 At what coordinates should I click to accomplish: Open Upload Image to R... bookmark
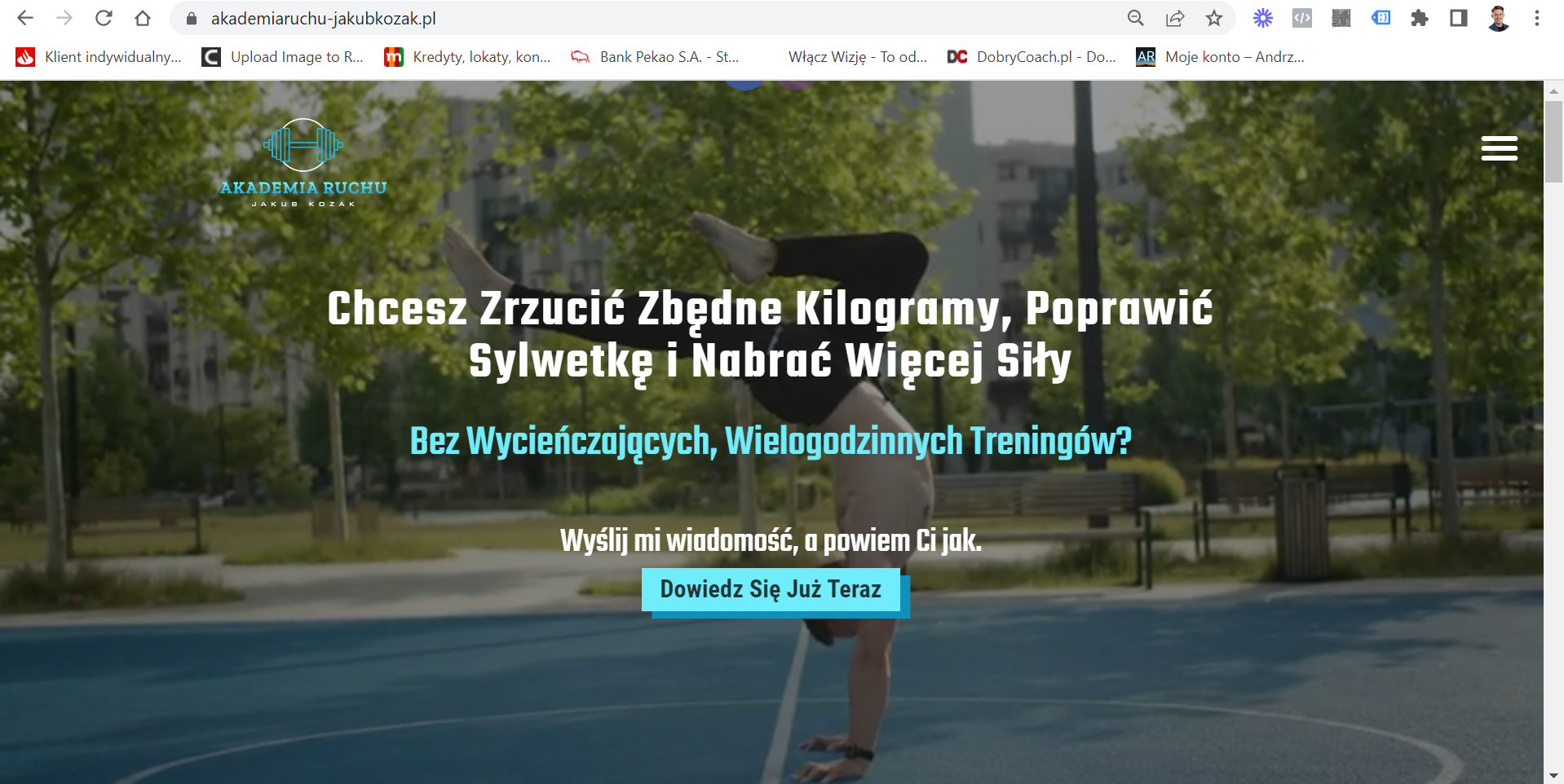tap(283, 57)
